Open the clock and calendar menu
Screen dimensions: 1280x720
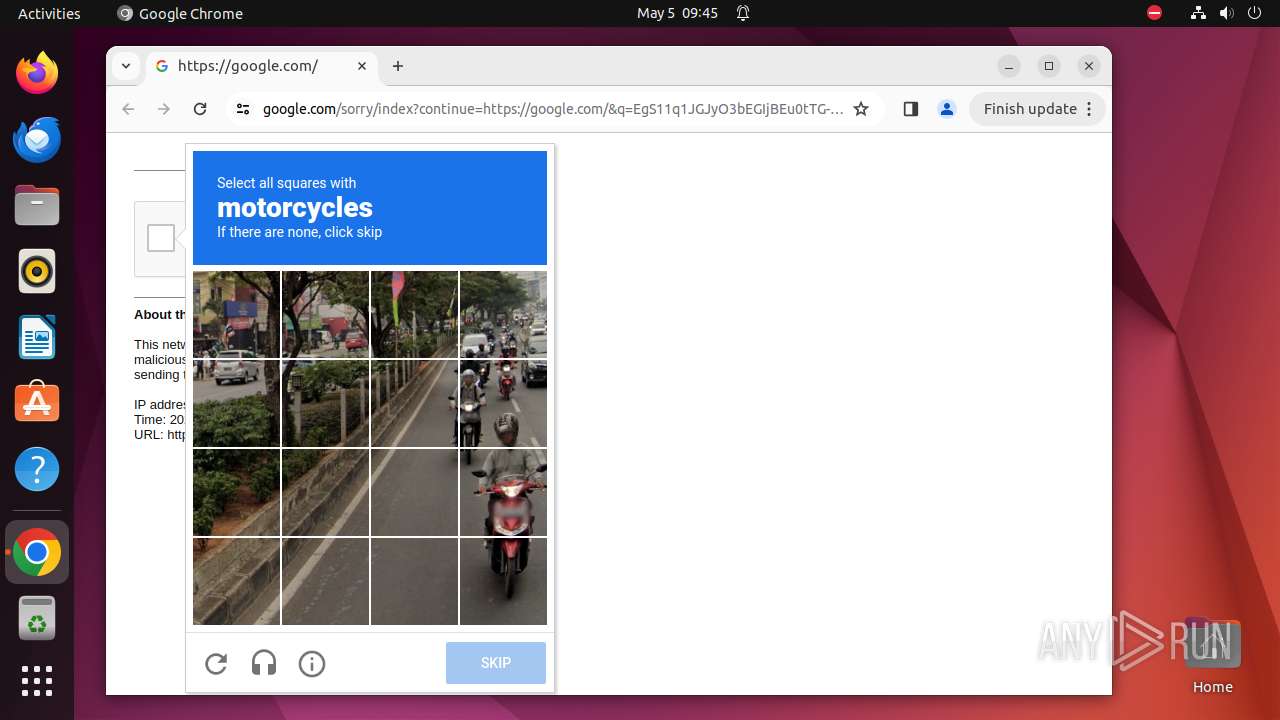677,13
